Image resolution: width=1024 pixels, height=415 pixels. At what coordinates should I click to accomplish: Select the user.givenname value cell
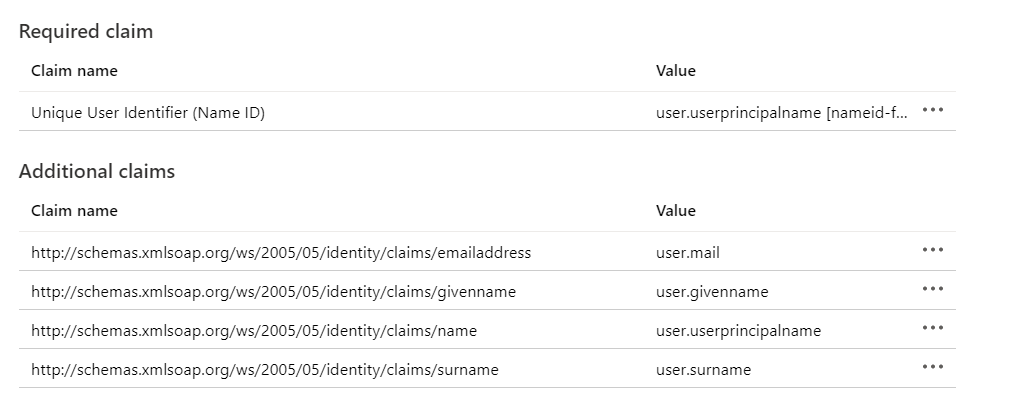point(712,292)
